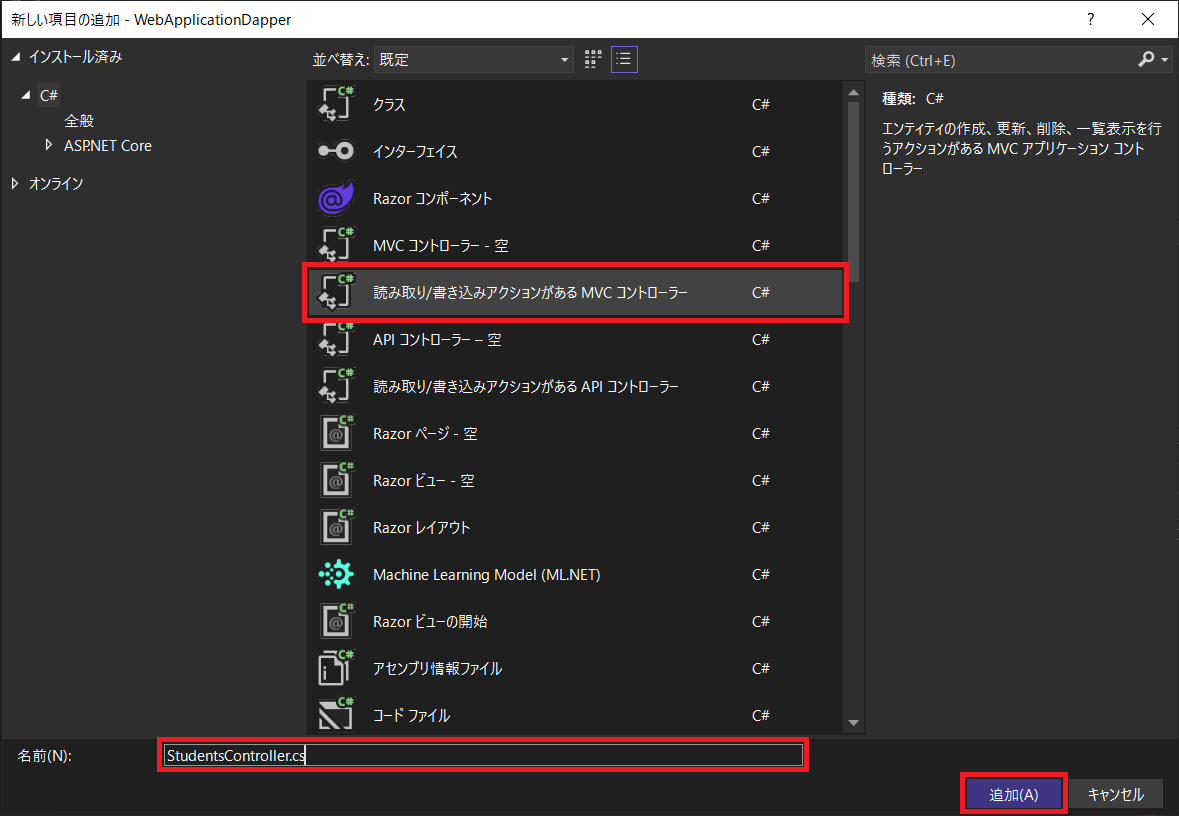Select the クラス template icon

pos(337,104)
